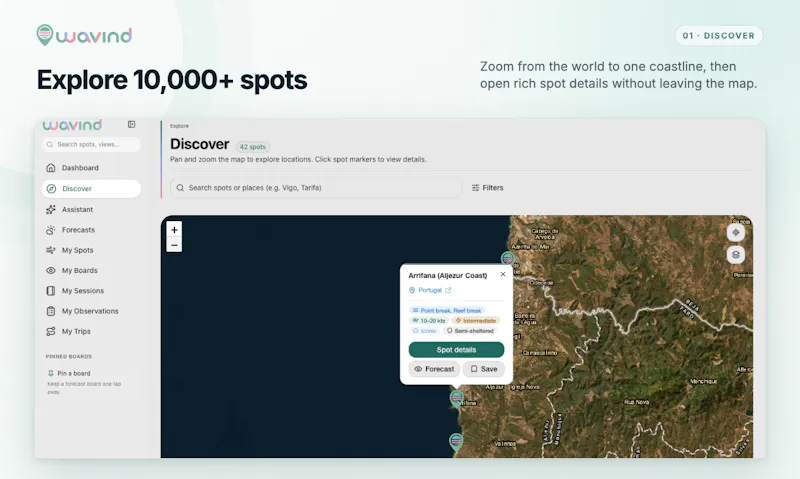Click the Spot details button
This screenshot has width=800, height=479.
[x=456, y=350]
